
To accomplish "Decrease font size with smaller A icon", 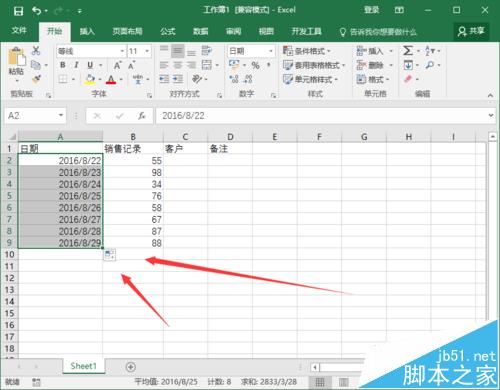I will pyautogui.click(x=132, y=65).
